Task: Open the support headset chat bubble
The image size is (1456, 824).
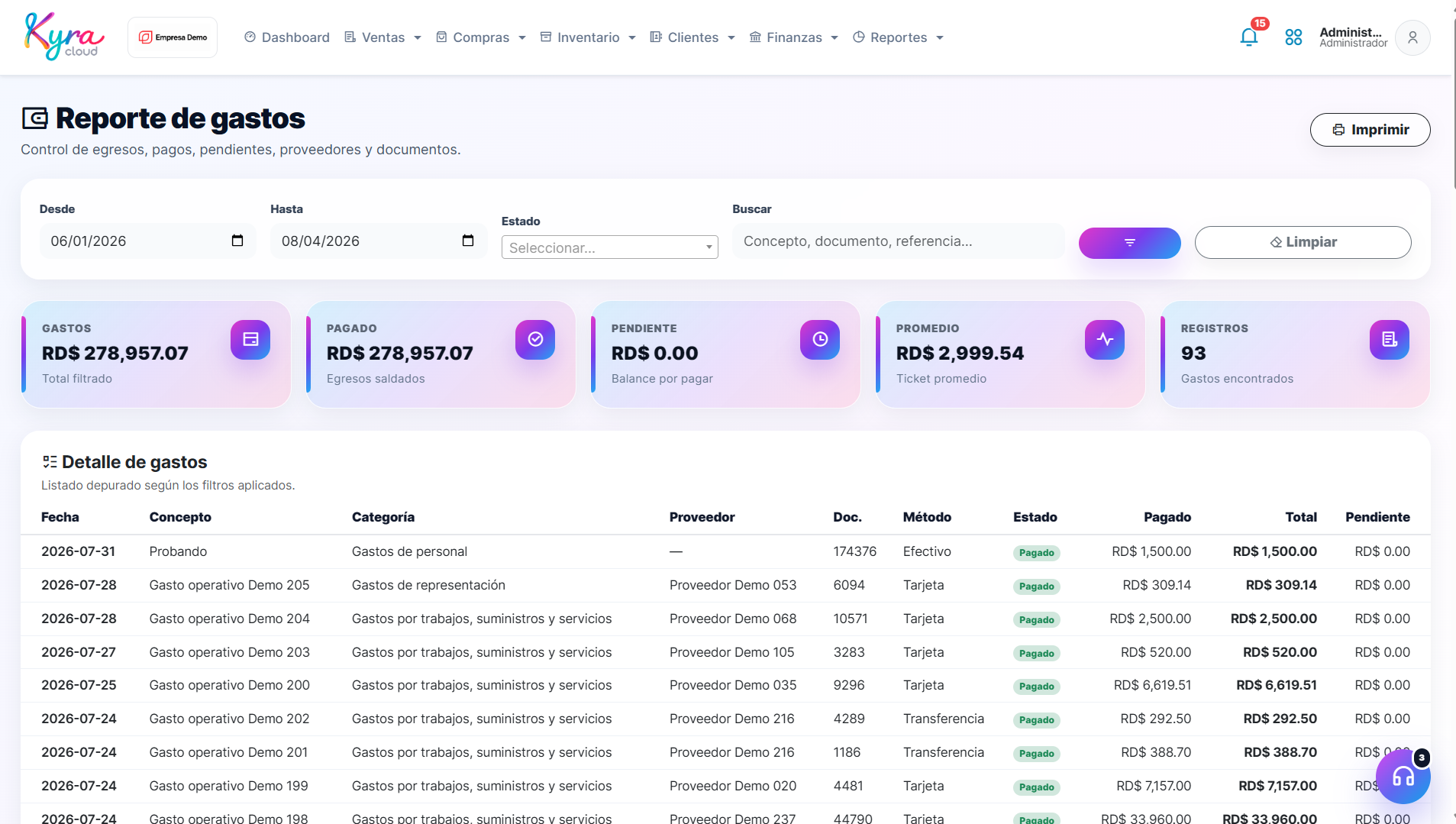Action: point(1403,777)
